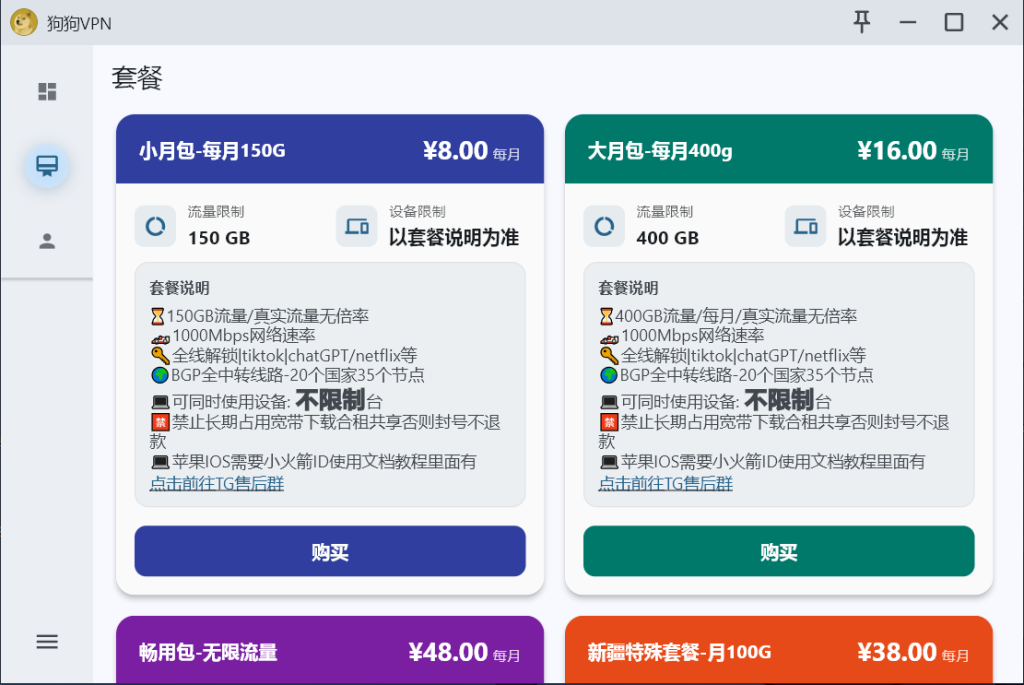Select the 大月包-每月400g card header
Screen dimensions: 1024x685
coord(778,150)
